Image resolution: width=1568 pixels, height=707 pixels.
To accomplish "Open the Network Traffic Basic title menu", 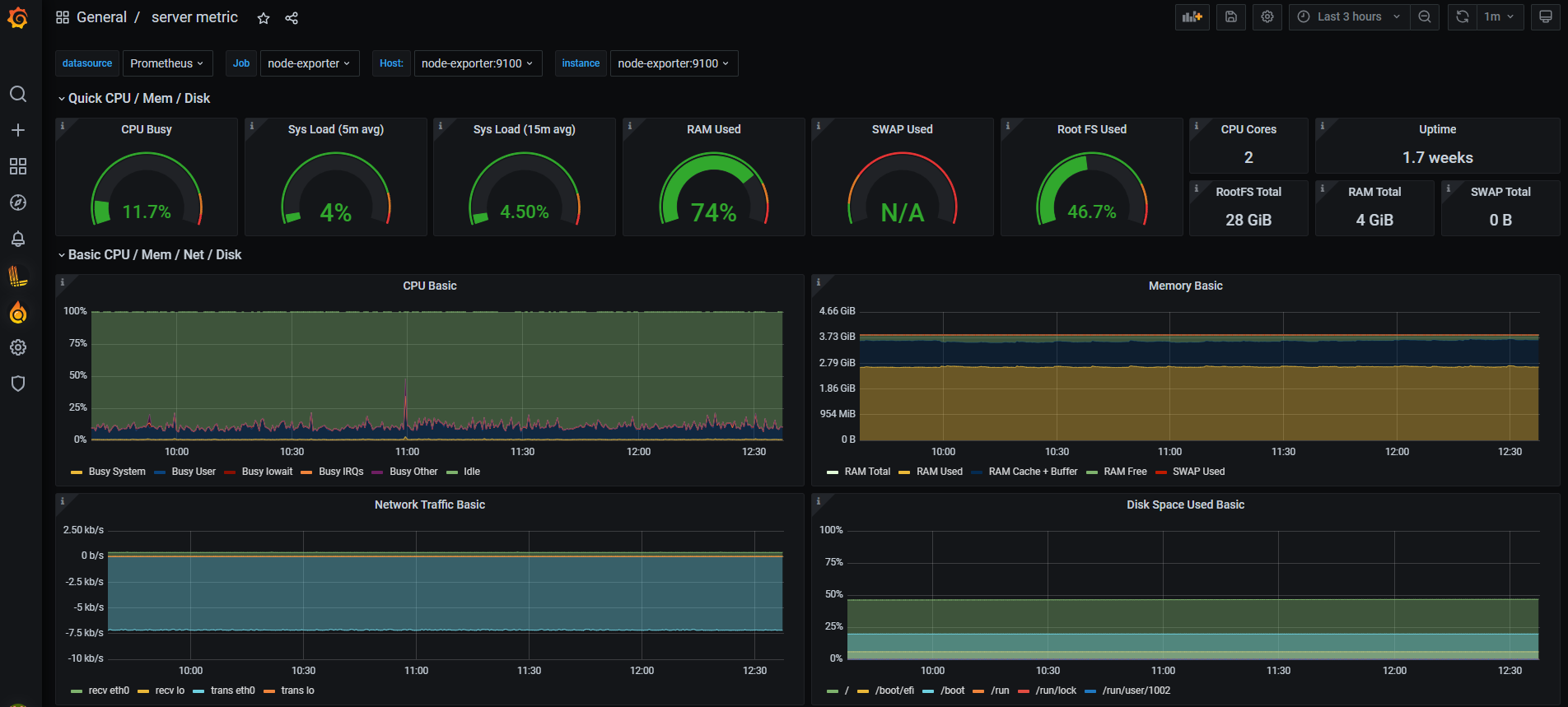I will [430, 505].
